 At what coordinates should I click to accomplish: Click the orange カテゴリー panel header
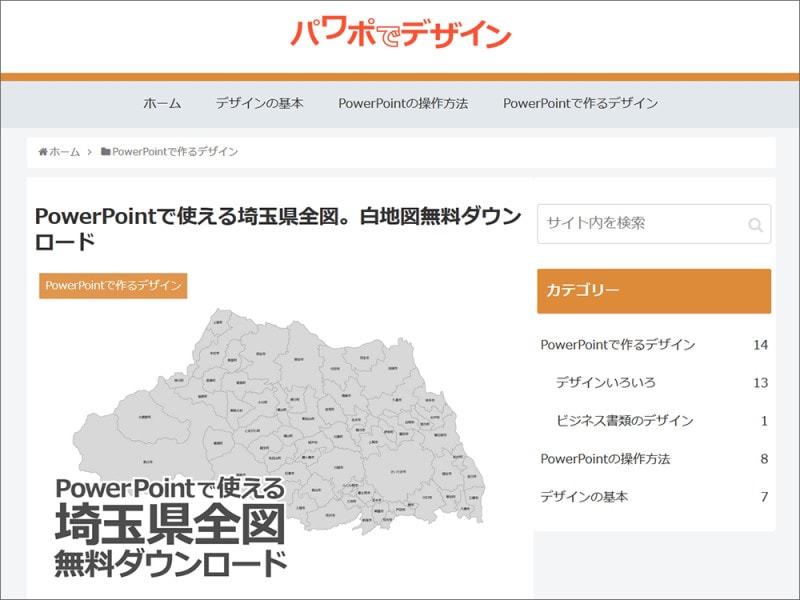655,290
